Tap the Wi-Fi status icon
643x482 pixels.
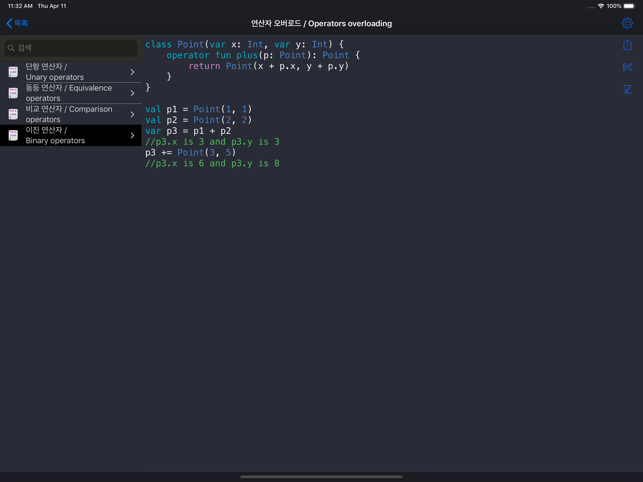point(601,6)
